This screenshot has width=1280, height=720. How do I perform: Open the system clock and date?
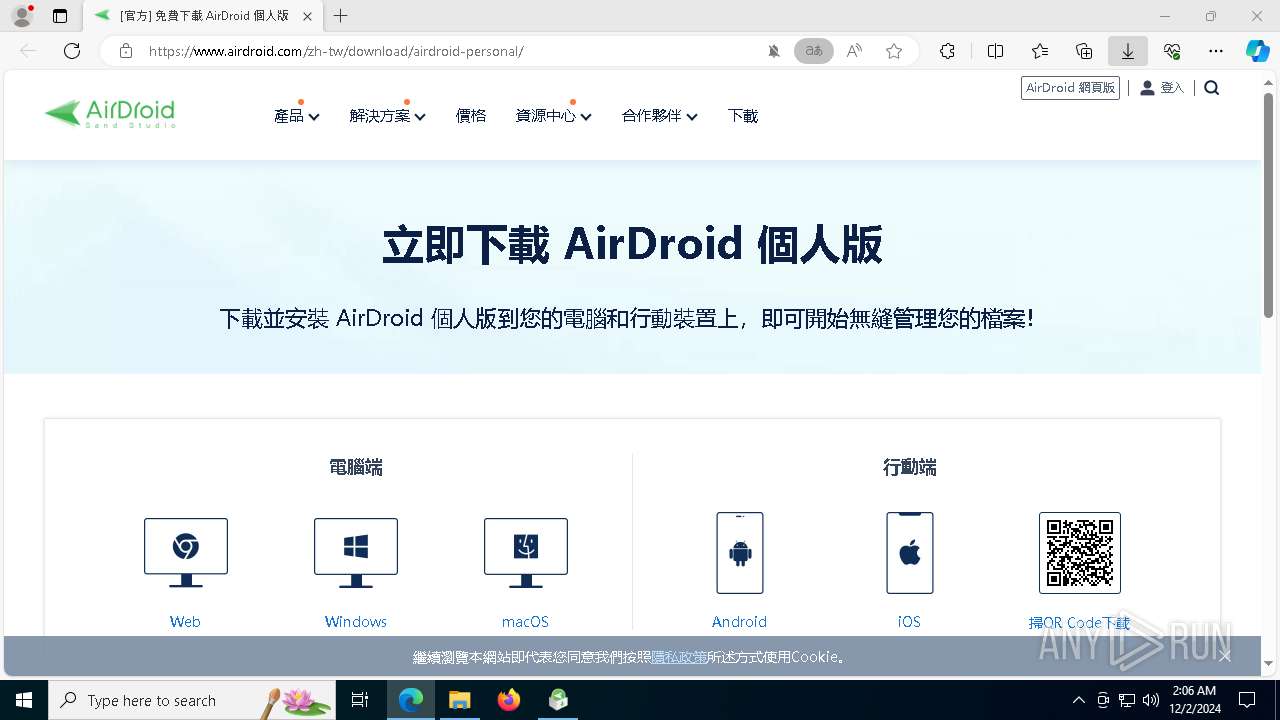click(x=1193, y=699)
